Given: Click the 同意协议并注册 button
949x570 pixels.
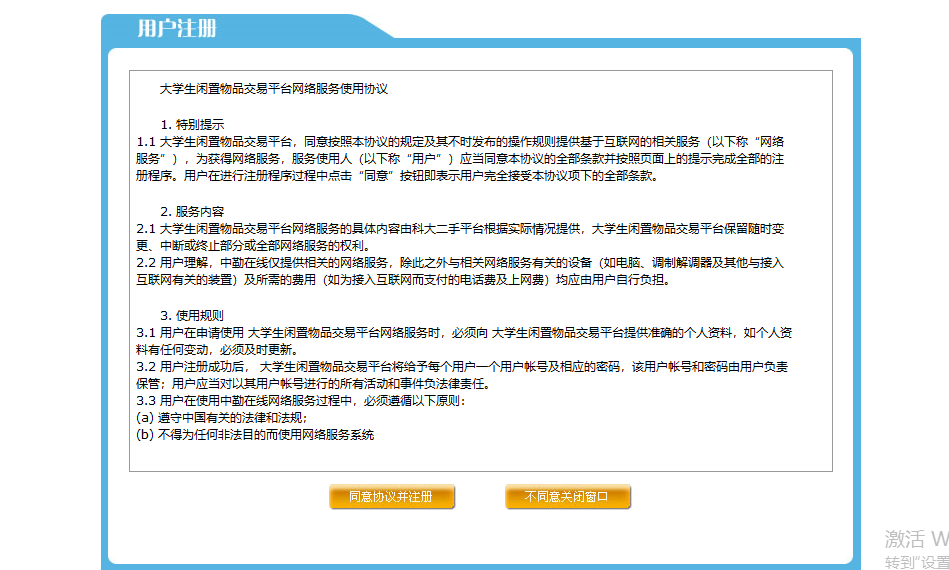Looking at the screenshot, I should point(392,497).
